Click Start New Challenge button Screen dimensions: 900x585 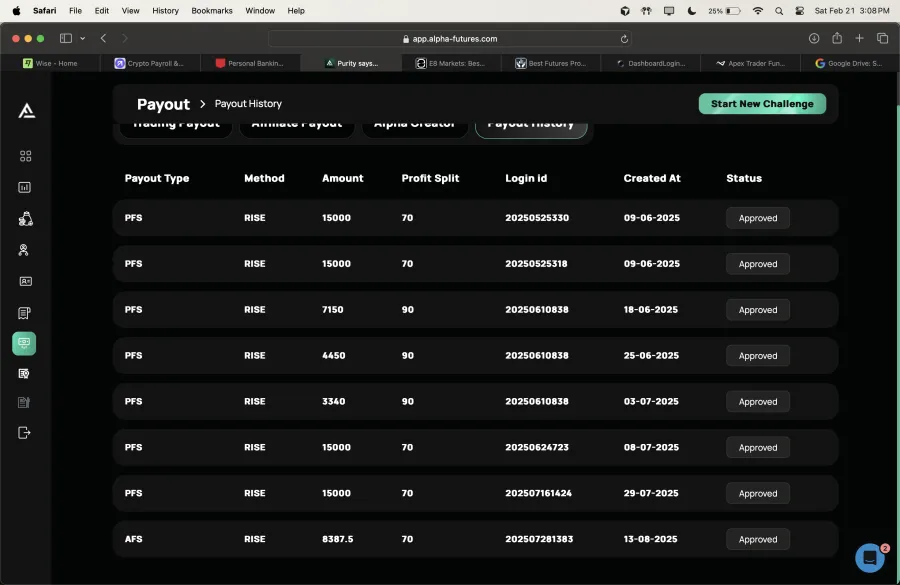coord(762,104)
